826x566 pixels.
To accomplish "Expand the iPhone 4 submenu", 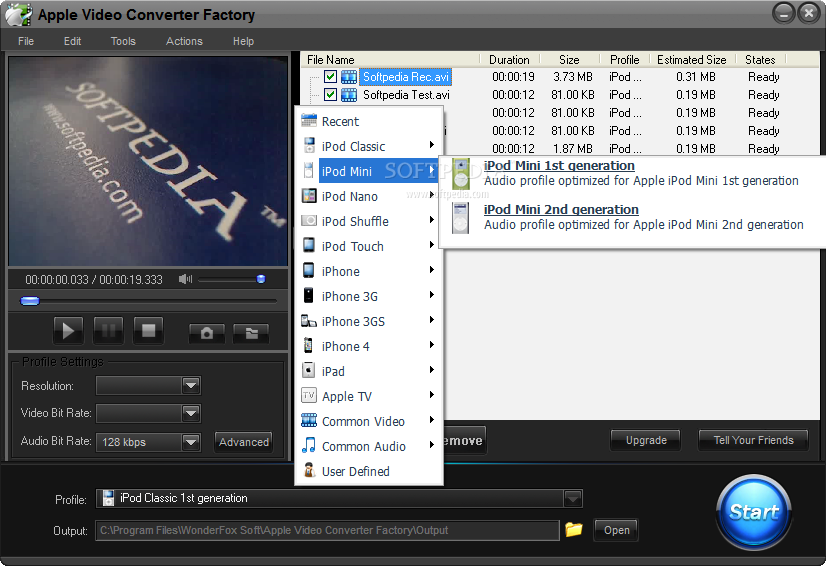I will coord(432,345).
